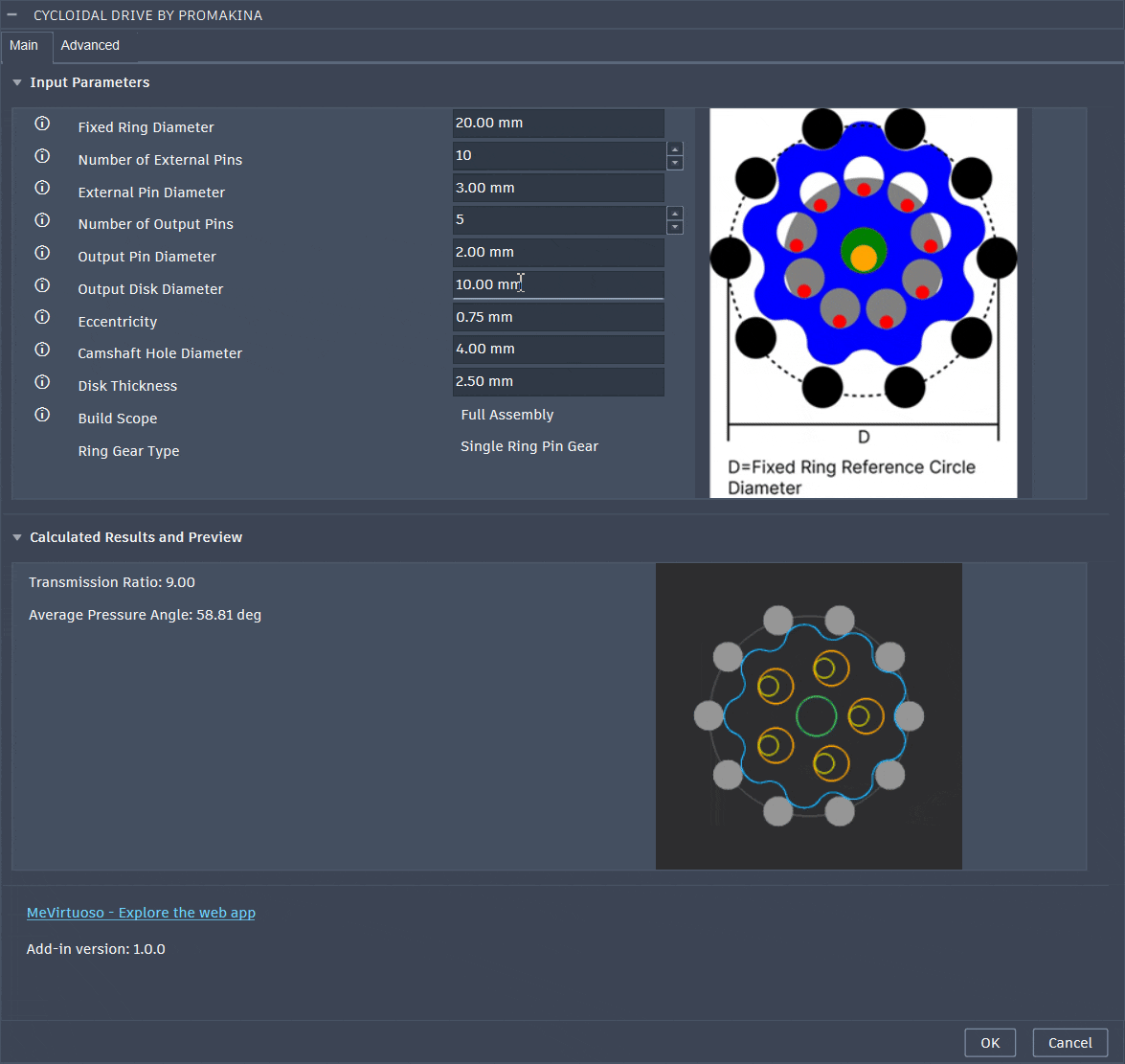View info for Number of Output Pins

(42, 219)
